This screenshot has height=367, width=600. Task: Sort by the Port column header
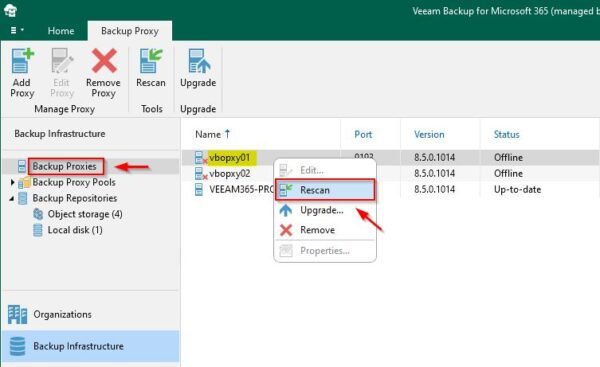(x=363, y=134)
